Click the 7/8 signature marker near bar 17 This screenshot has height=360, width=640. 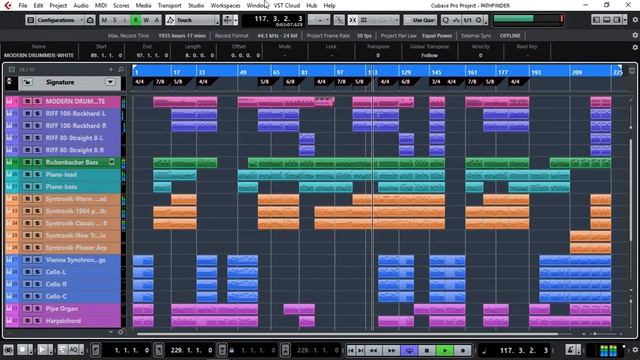pos(160,82)
